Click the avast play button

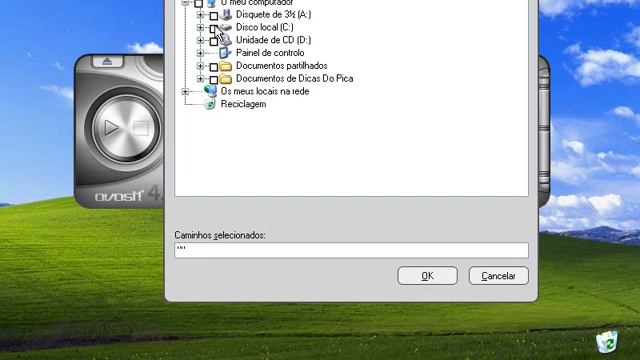click(111, 128)
